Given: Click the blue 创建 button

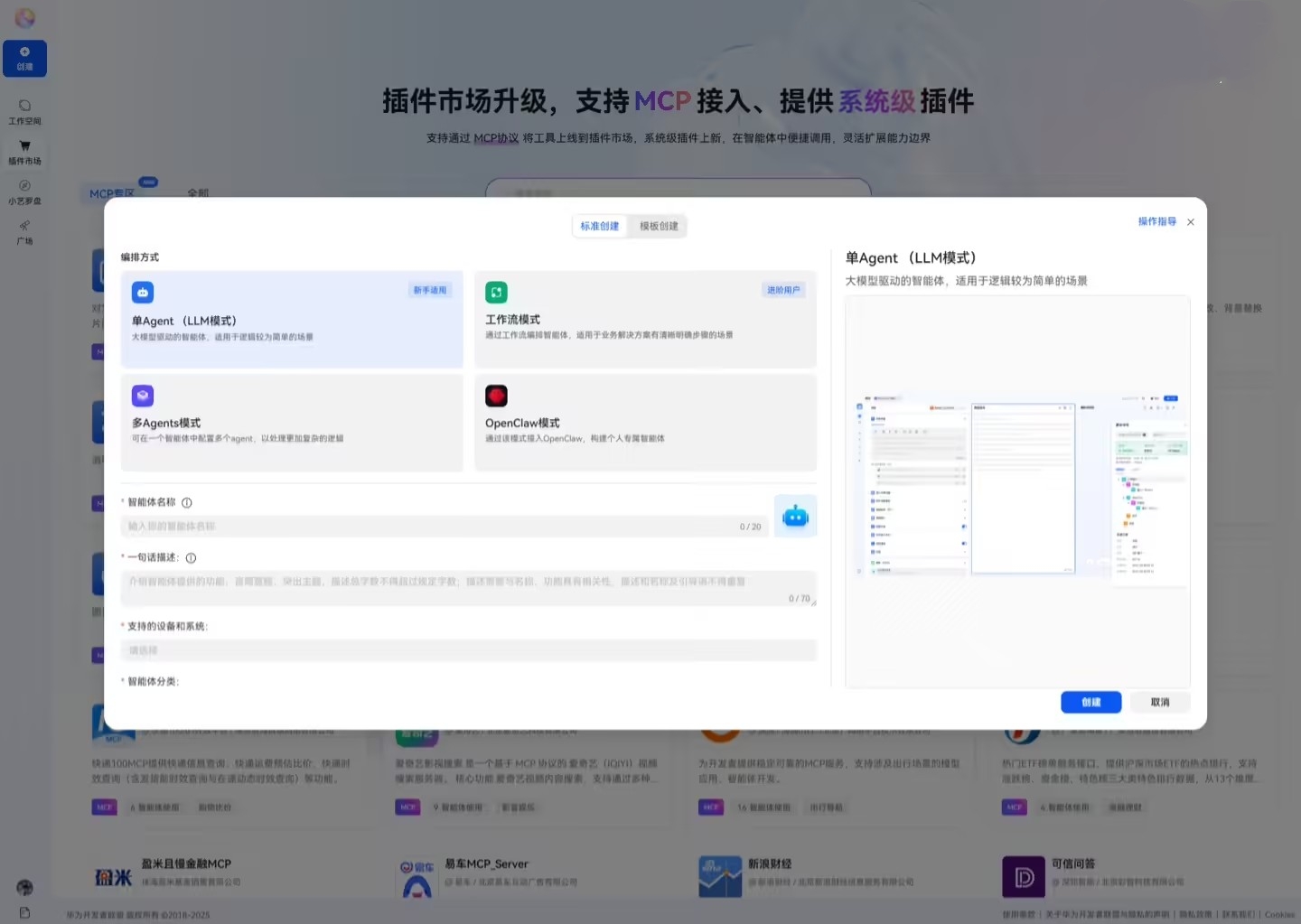Looking at the screenshot, I should (1090, 703).
